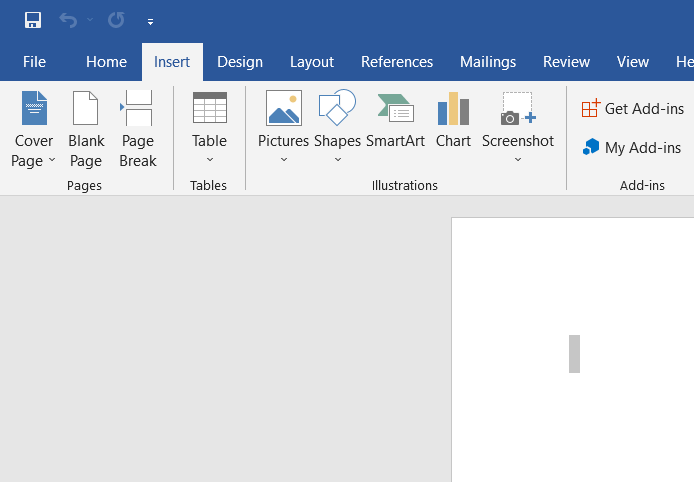The image size is (694, 482).
Task: Open the File menu
Action: 34,62
